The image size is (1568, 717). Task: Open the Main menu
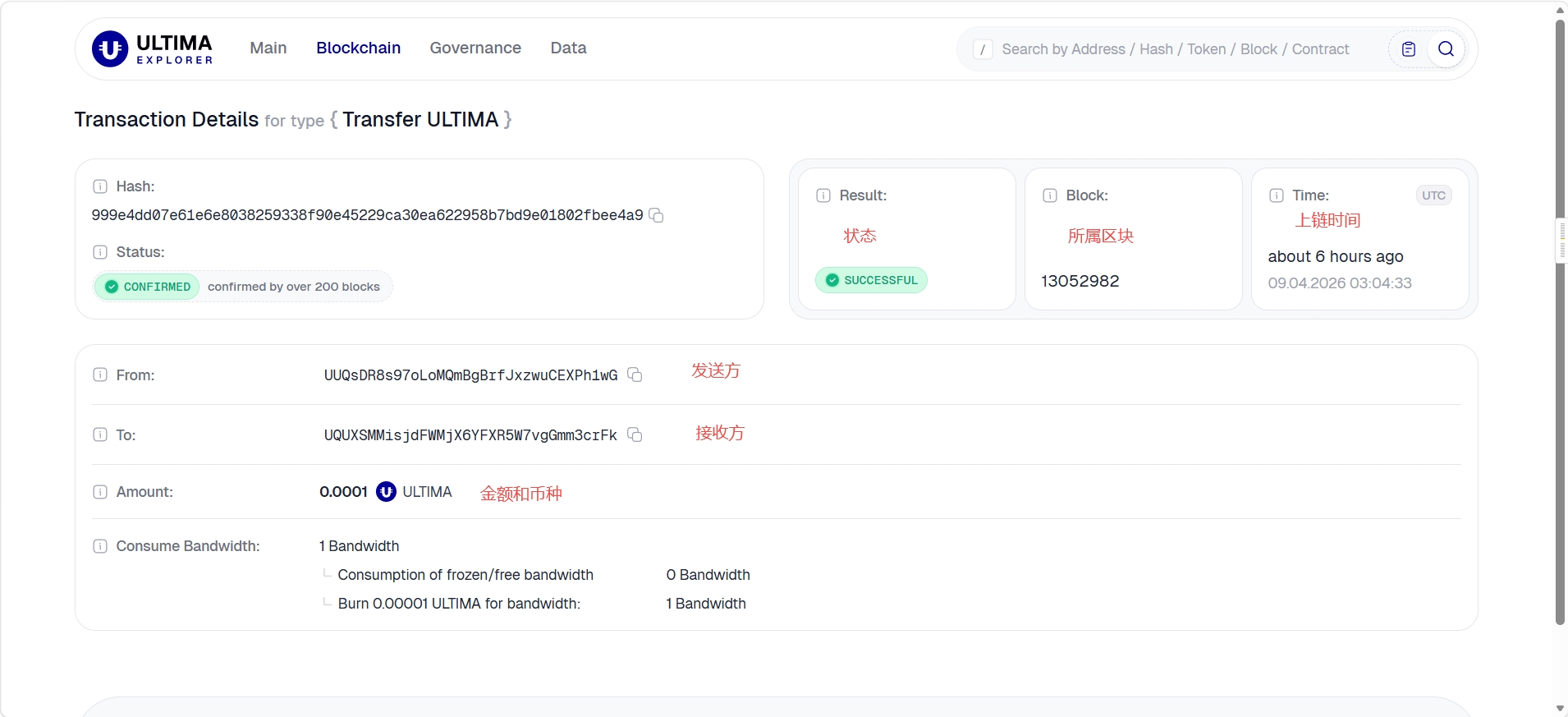tap(268, 48)
